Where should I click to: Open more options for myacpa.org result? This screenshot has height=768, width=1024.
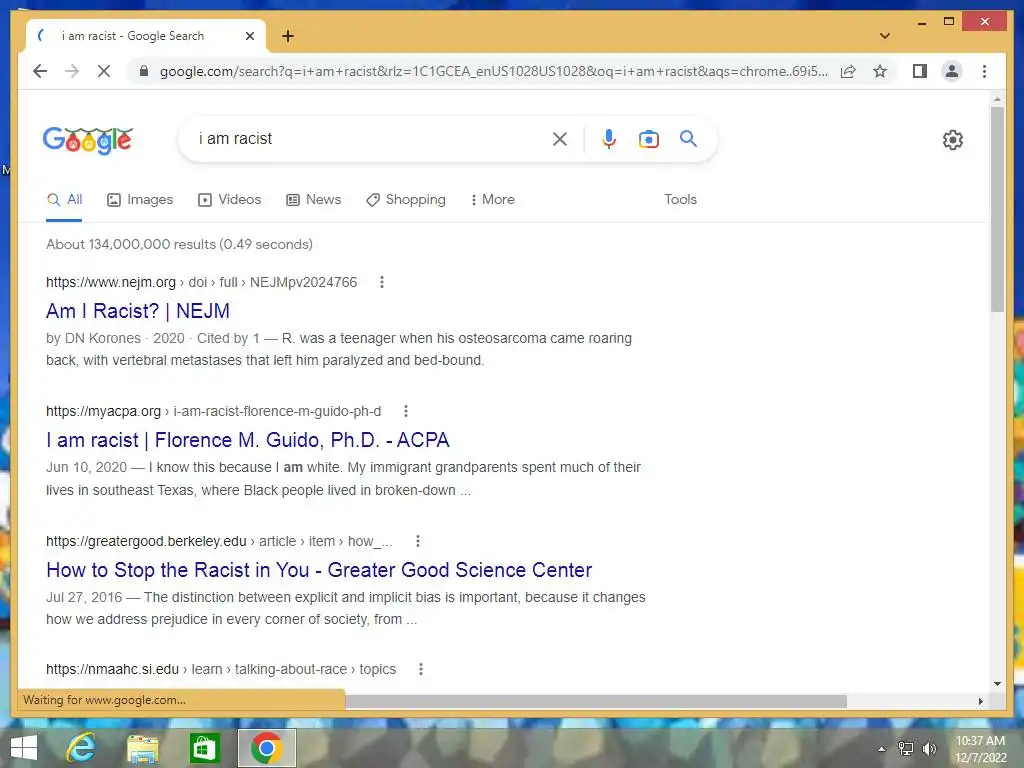pyautogui.click(x=406, y=411)
